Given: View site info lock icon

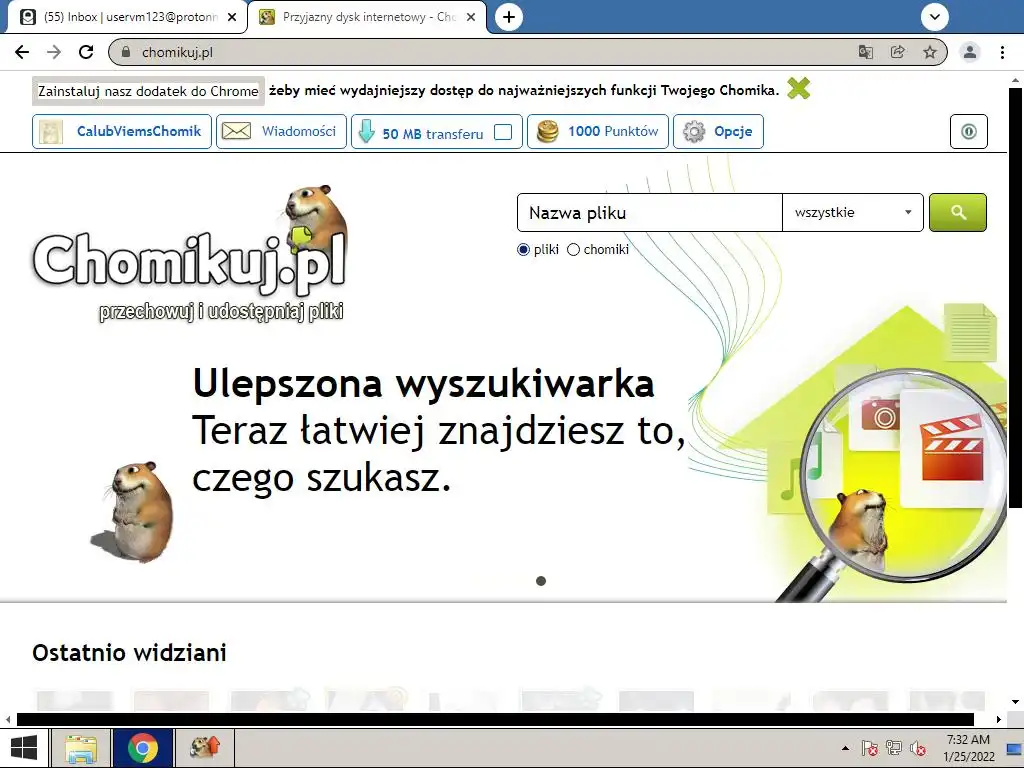Looking at the screenshot, I should [x=126, y=52].
